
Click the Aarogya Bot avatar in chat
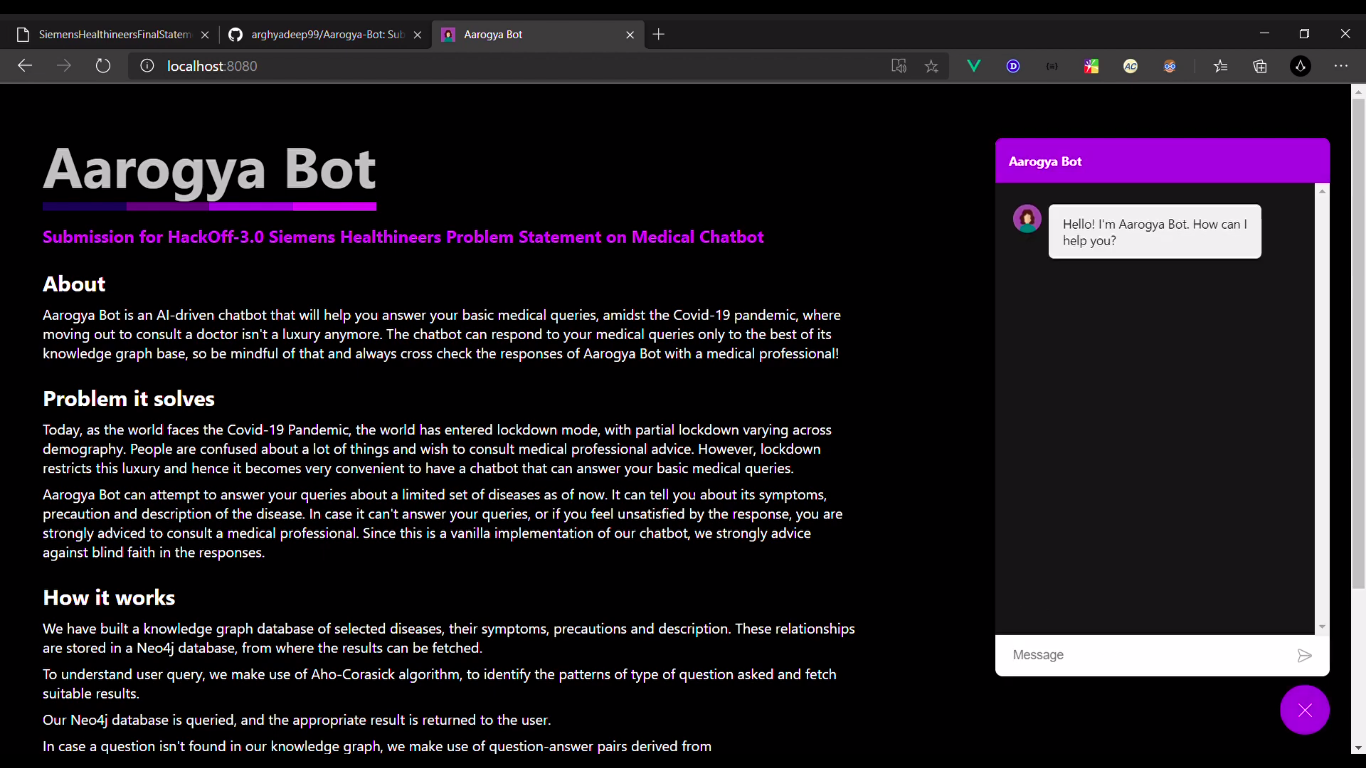point(1027,219)
